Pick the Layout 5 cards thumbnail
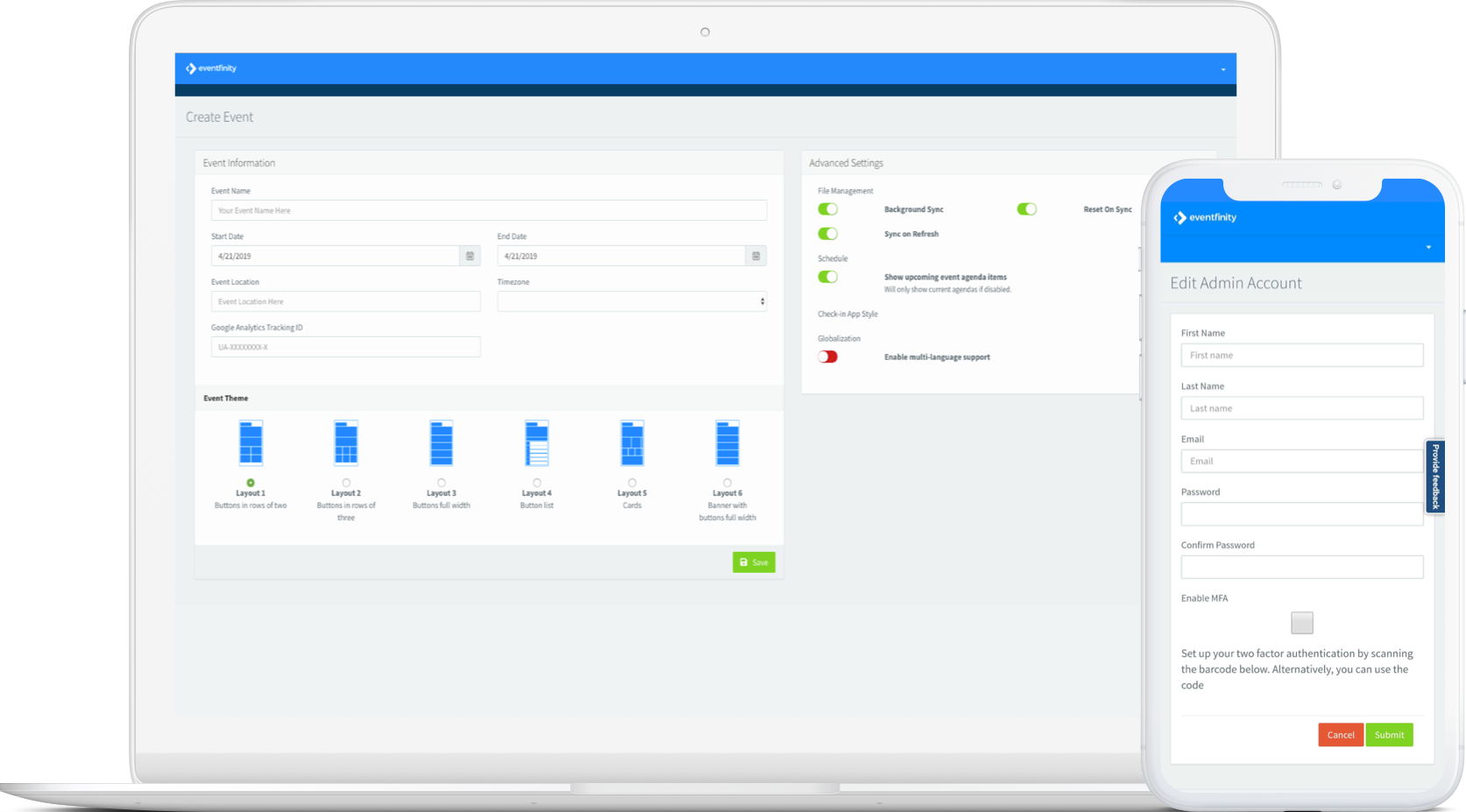1466x812 pixels. coord(633,442)
